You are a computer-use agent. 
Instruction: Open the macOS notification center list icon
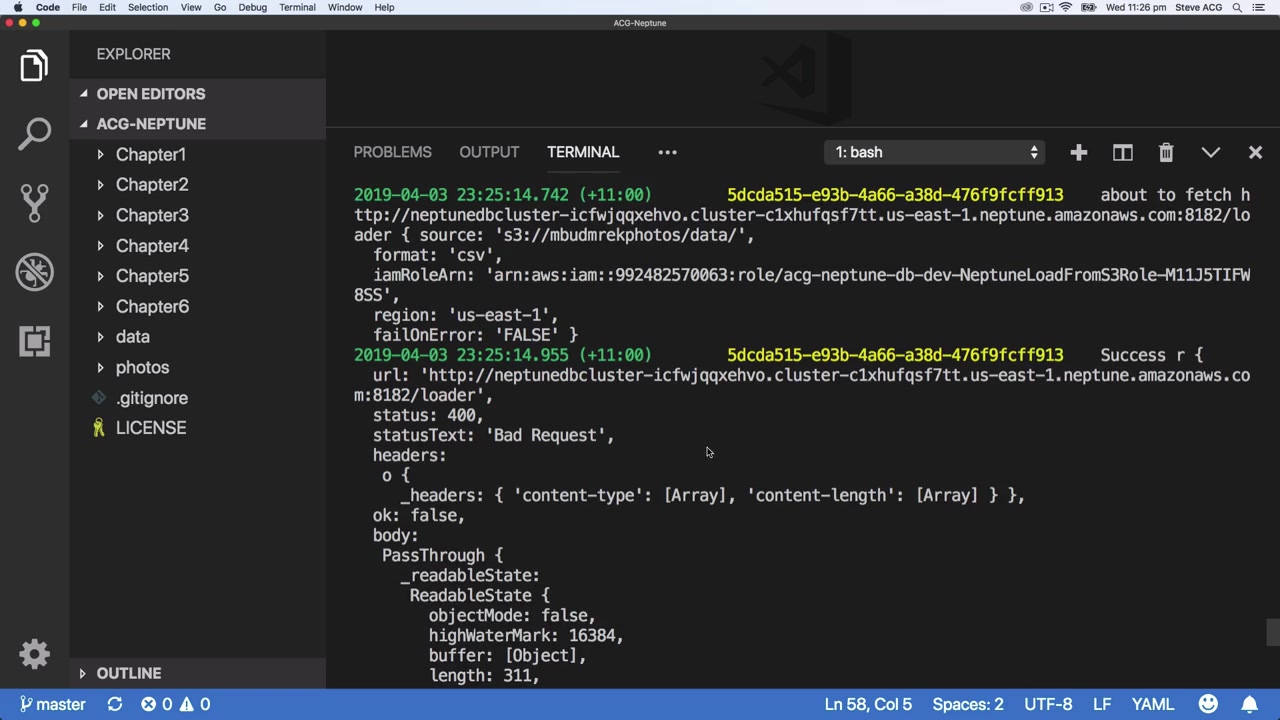[1261, 7]
